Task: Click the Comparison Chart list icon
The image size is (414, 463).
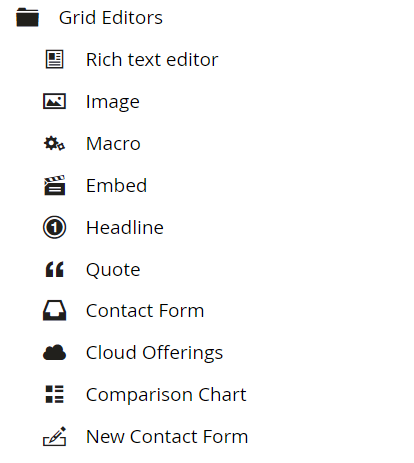Action: tap(54, 394)
